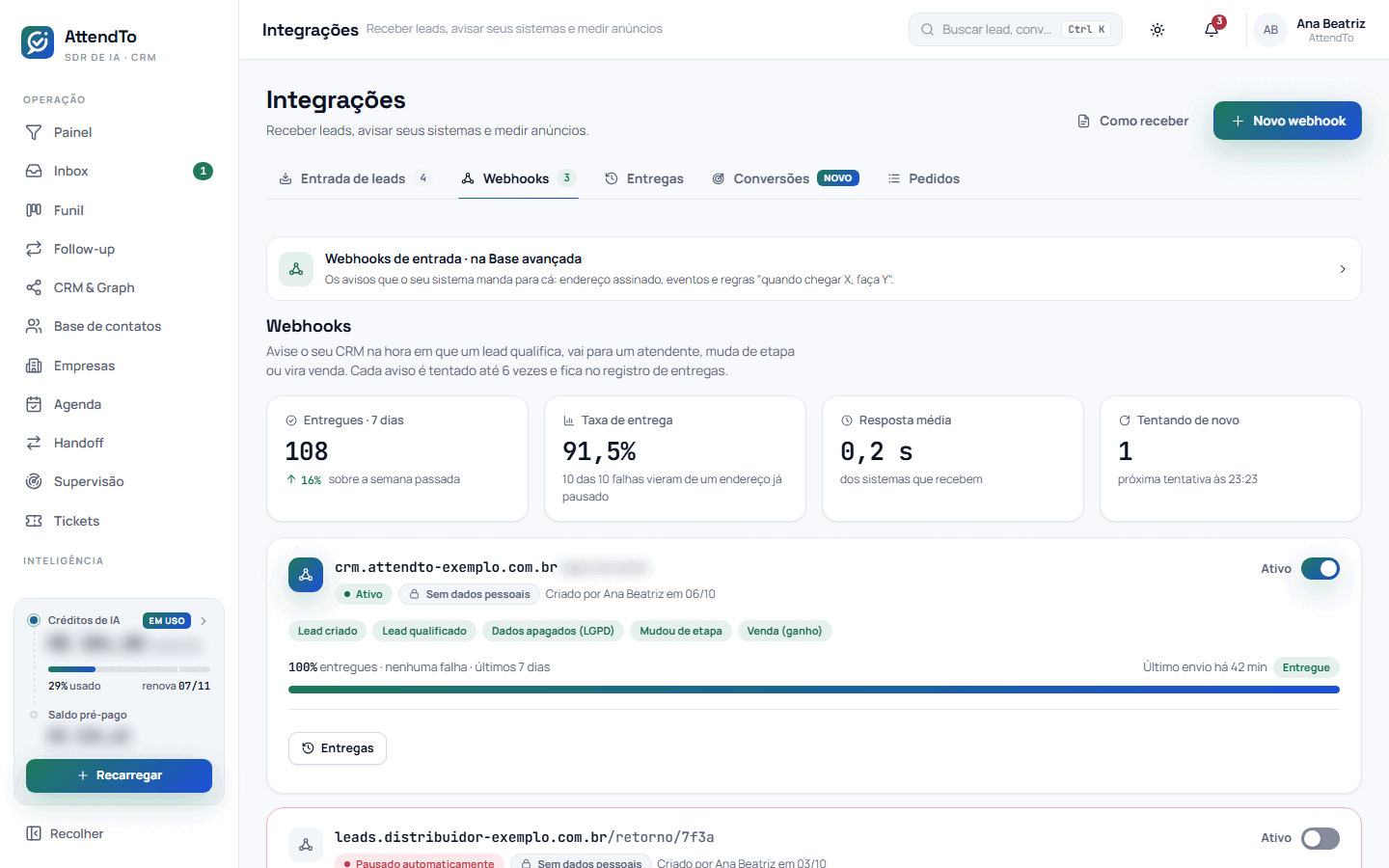Open the Entregas tab
The height and width of the screenshot is (868, 1389).
coord(644,178)
